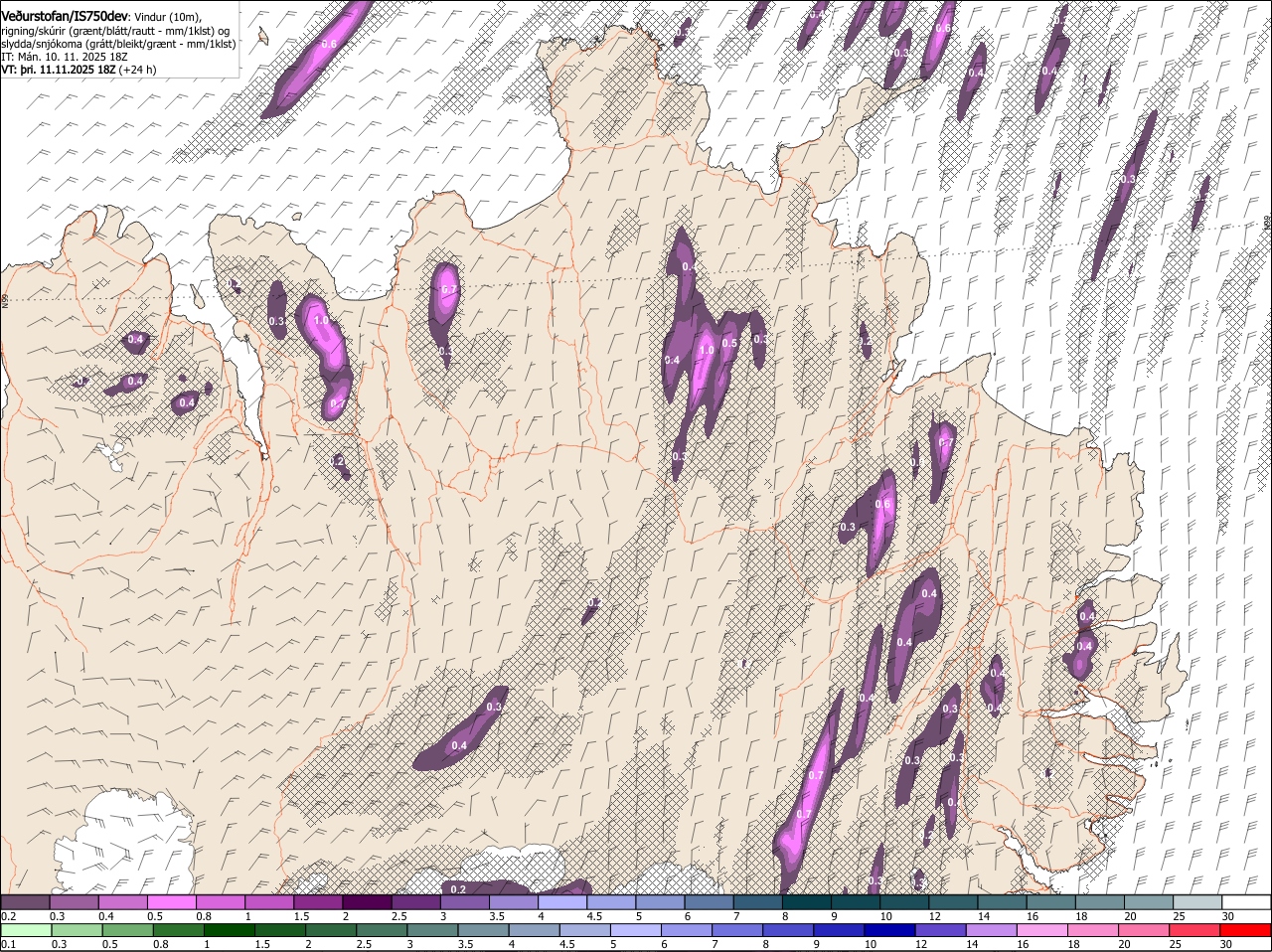Pick the white swatch above 30, upper legend
The image size is (1272, 952).
1246,901
